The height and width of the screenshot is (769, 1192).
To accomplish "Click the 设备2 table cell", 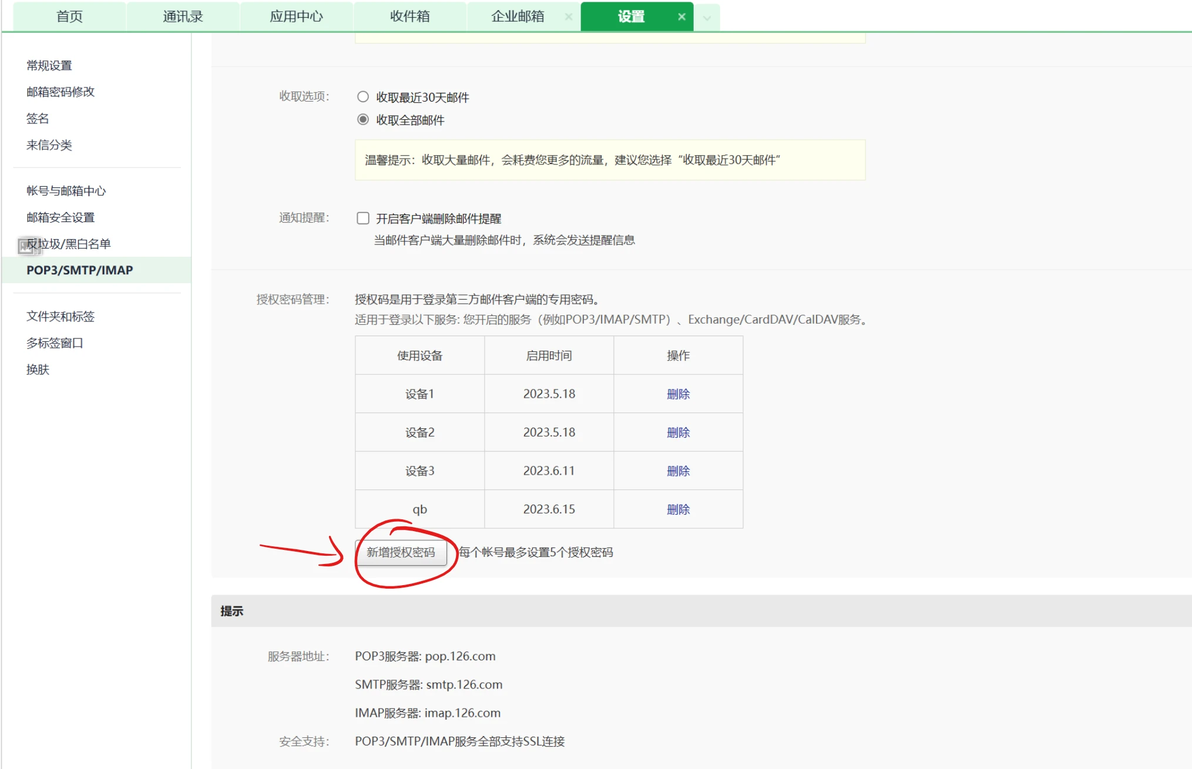I will point(420,432).
